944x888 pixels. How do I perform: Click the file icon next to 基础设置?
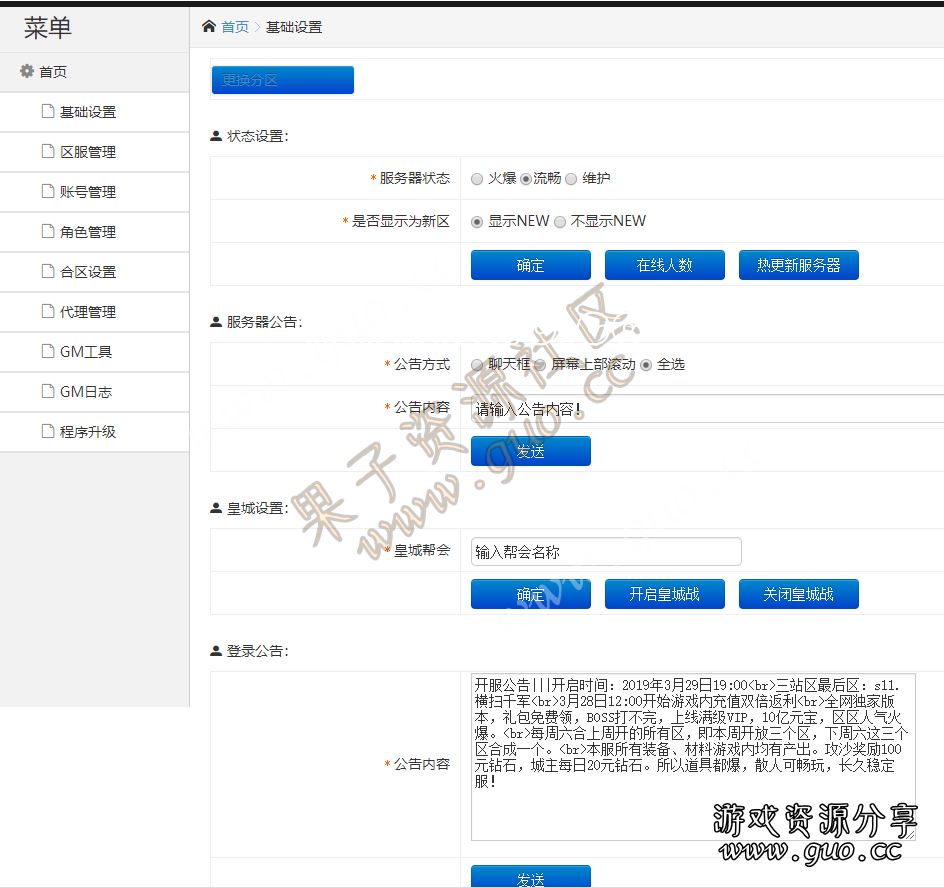47,111
